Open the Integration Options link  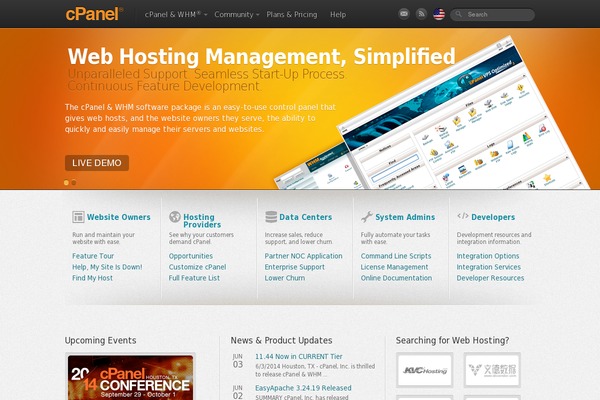coord(488,256)
